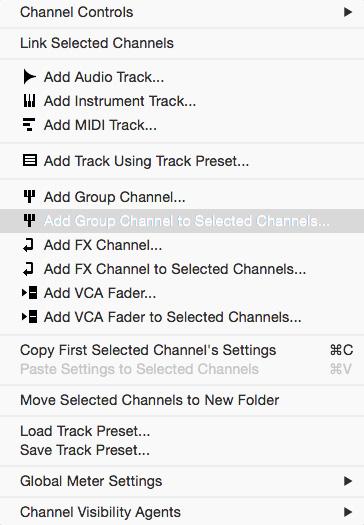364x525 pixels.
Task: Click the Add Group Channel fork icon
Action: (29, 197)
